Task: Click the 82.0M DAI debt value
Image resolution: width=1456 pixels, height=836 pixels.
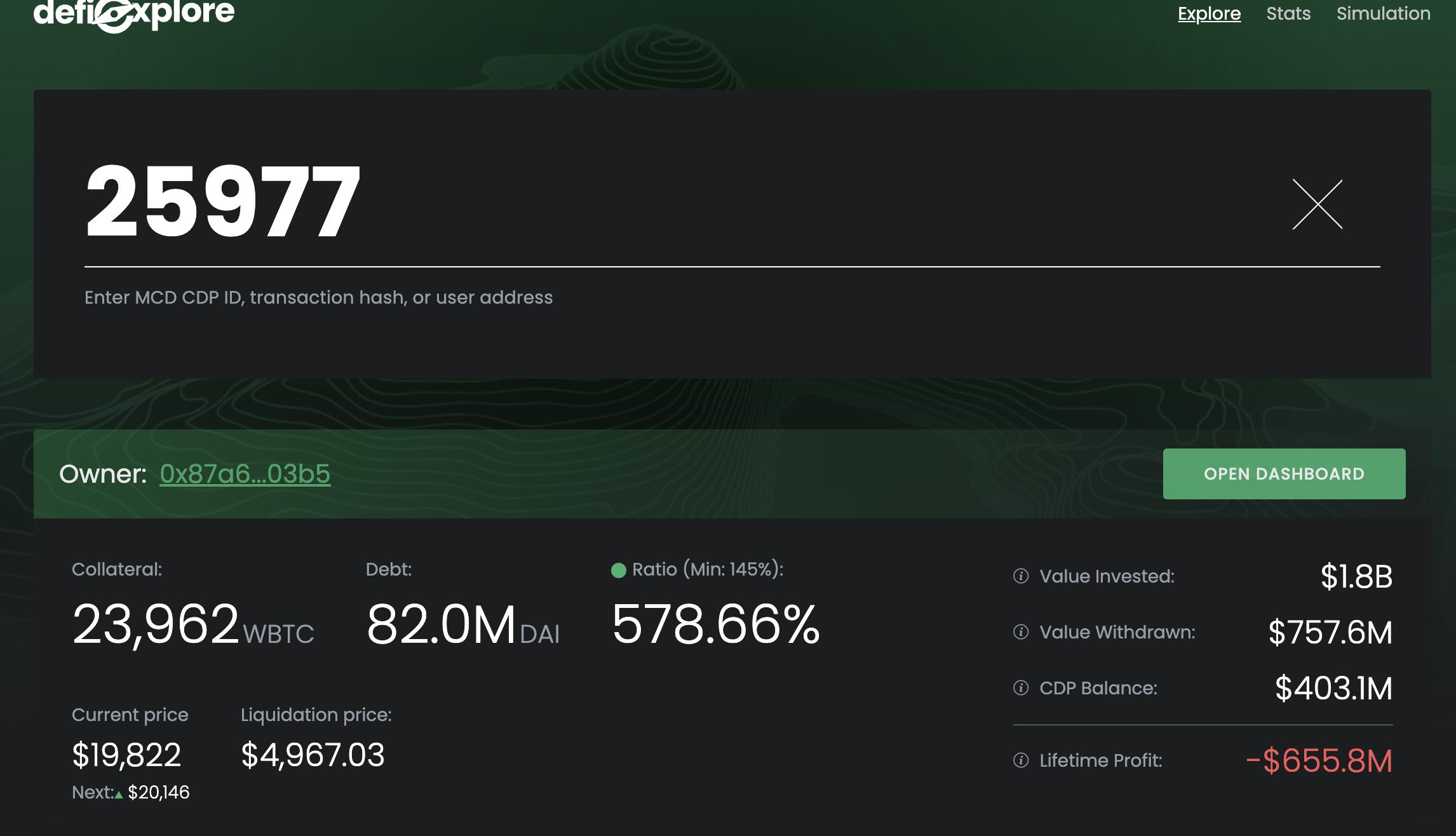Action: click(x=462, y=625)
